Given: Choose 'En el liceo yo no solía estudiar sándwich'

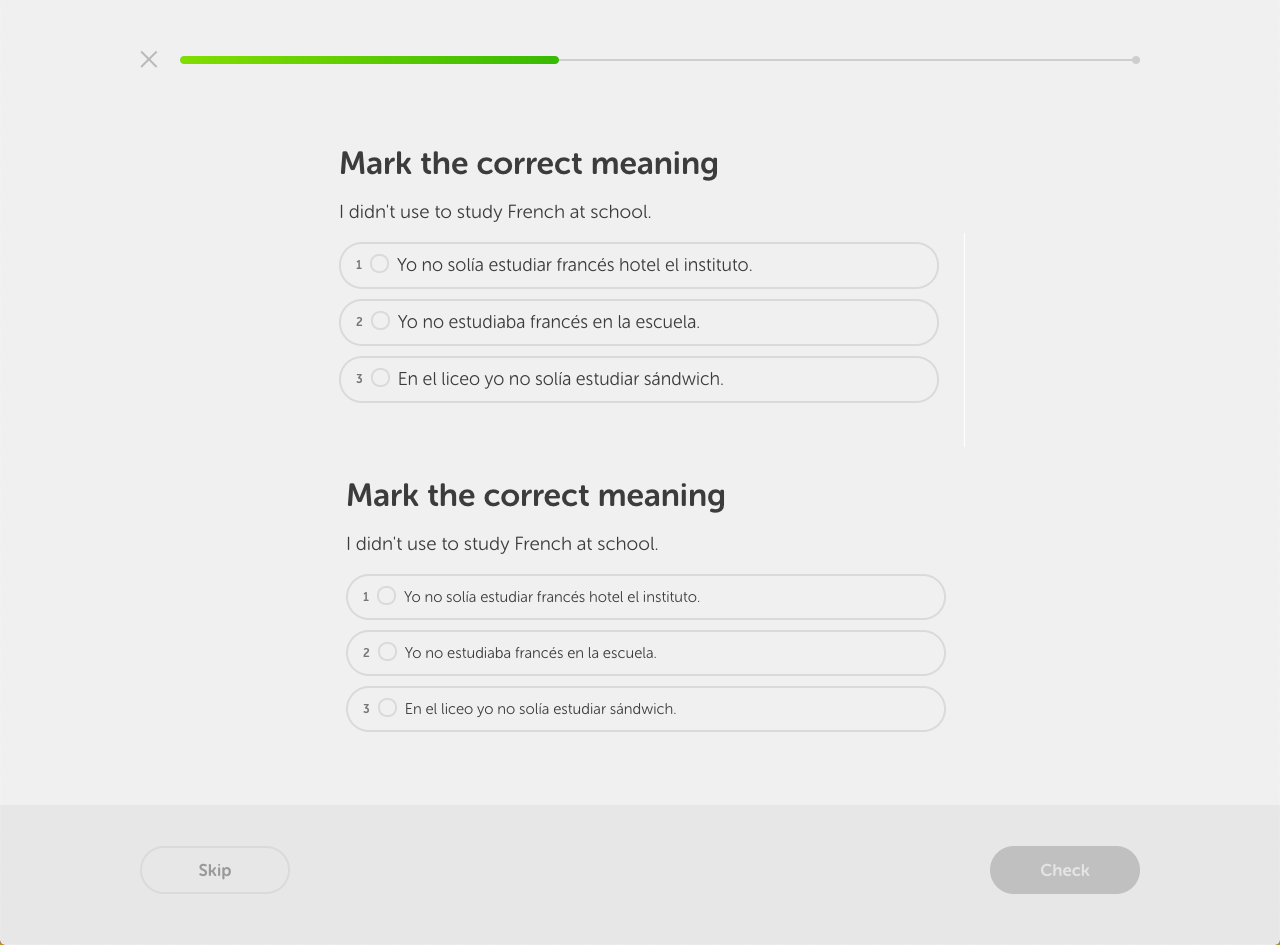Looking at the screenshot, I should tap(639, 379).
